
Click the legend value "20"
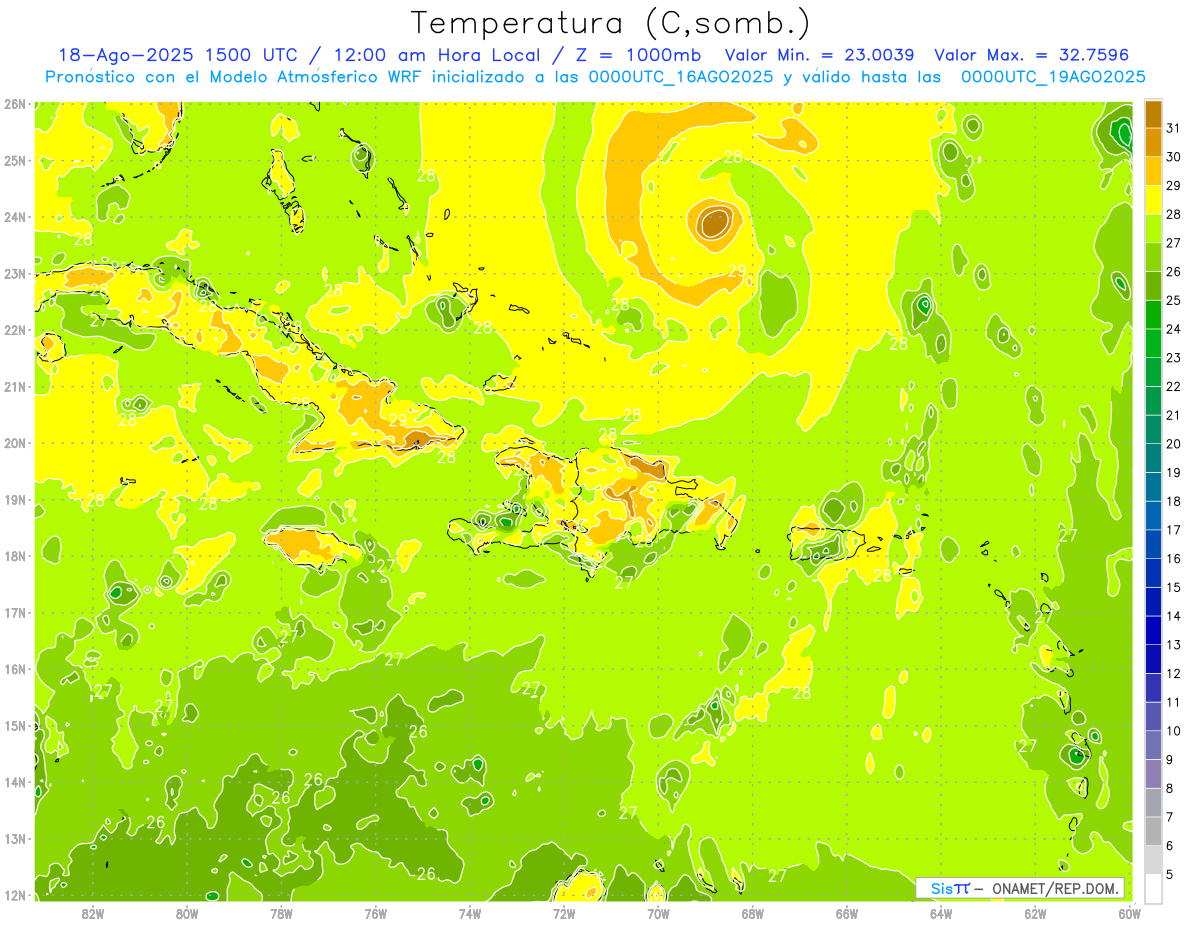[1174, 444]
